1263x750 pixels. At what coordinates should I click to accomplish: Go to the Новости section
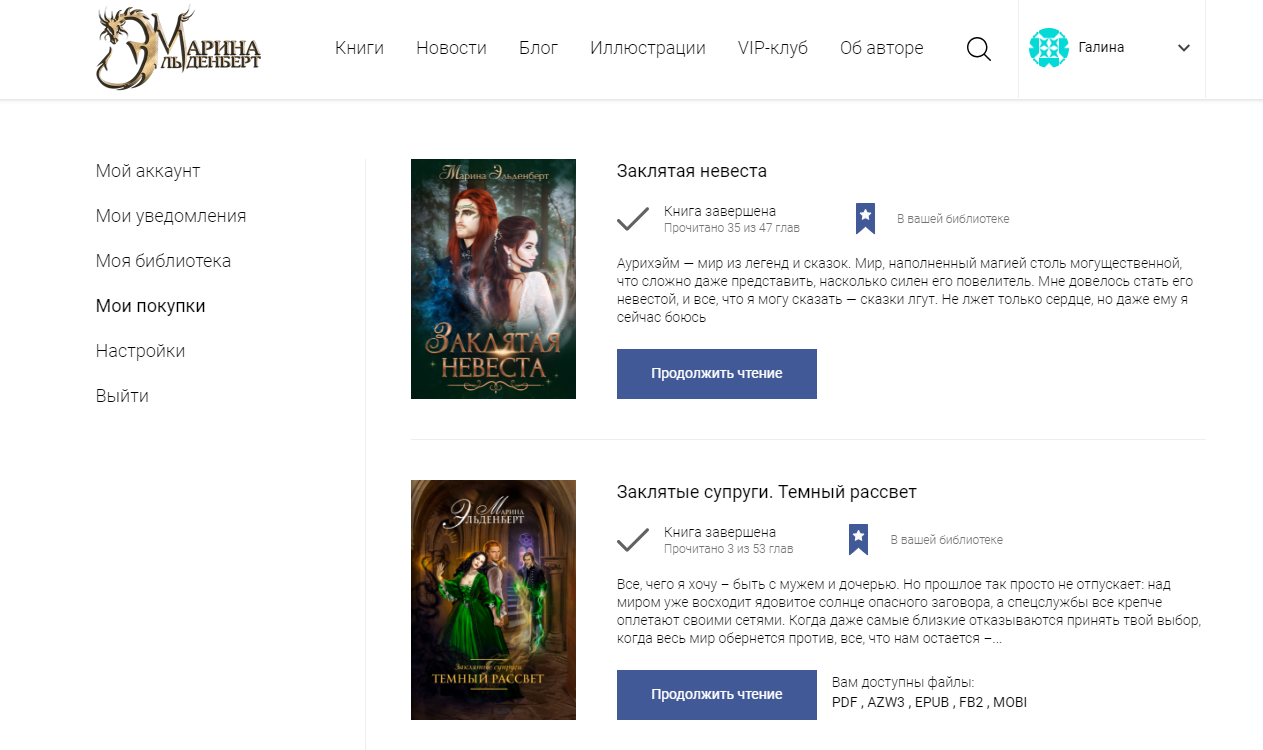[451, 48]
